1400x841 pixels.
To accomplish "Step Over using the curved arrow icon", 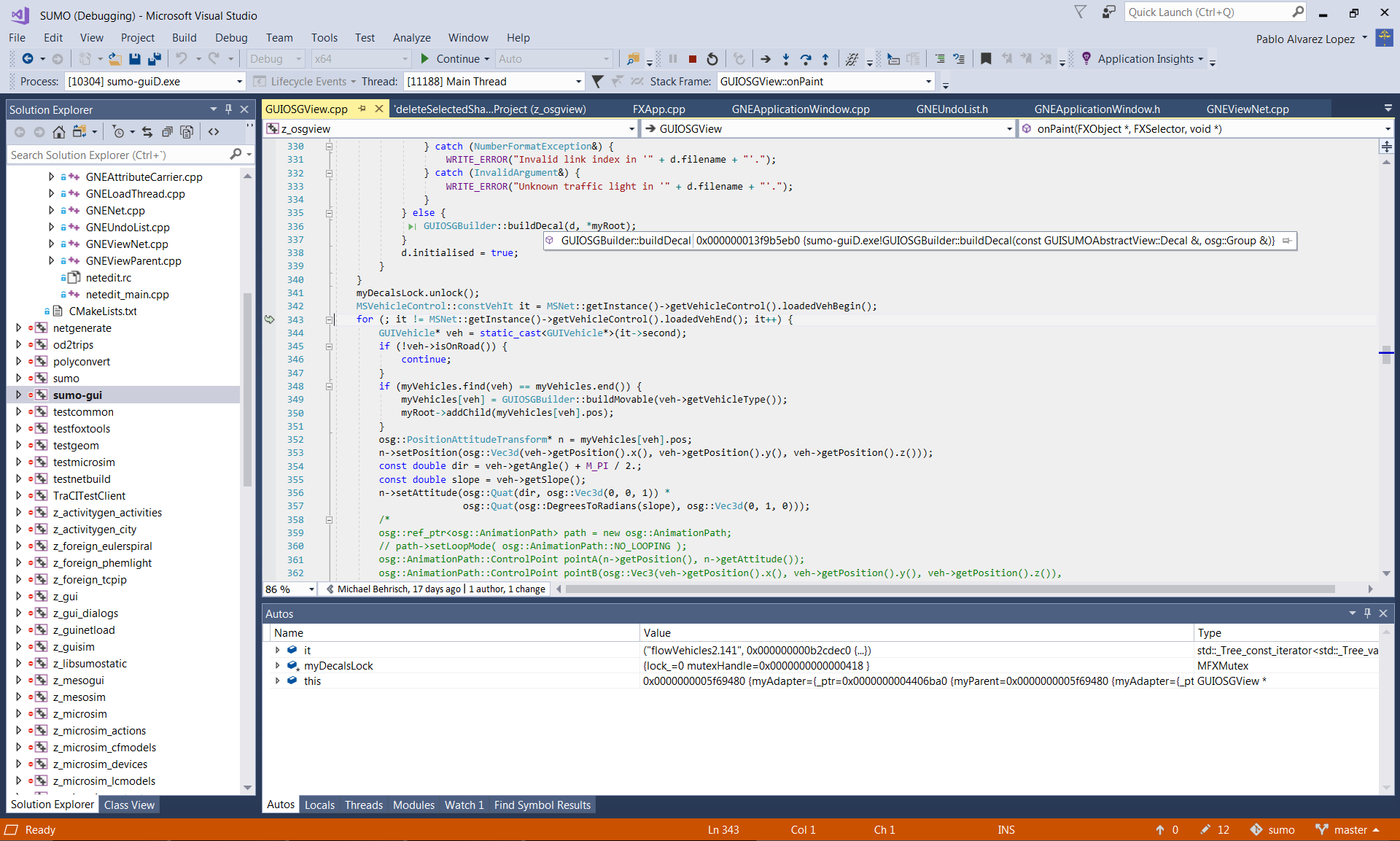I will pyautogui.click(x=806, y=58).
